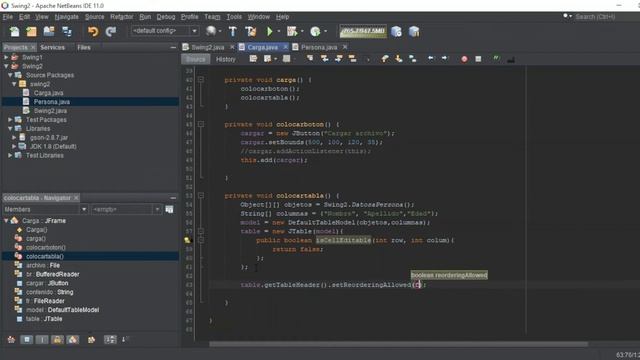Viewport: 640px width, 360px height.
Task: Click the Build Project hammer icon
Action: (233, 31)
